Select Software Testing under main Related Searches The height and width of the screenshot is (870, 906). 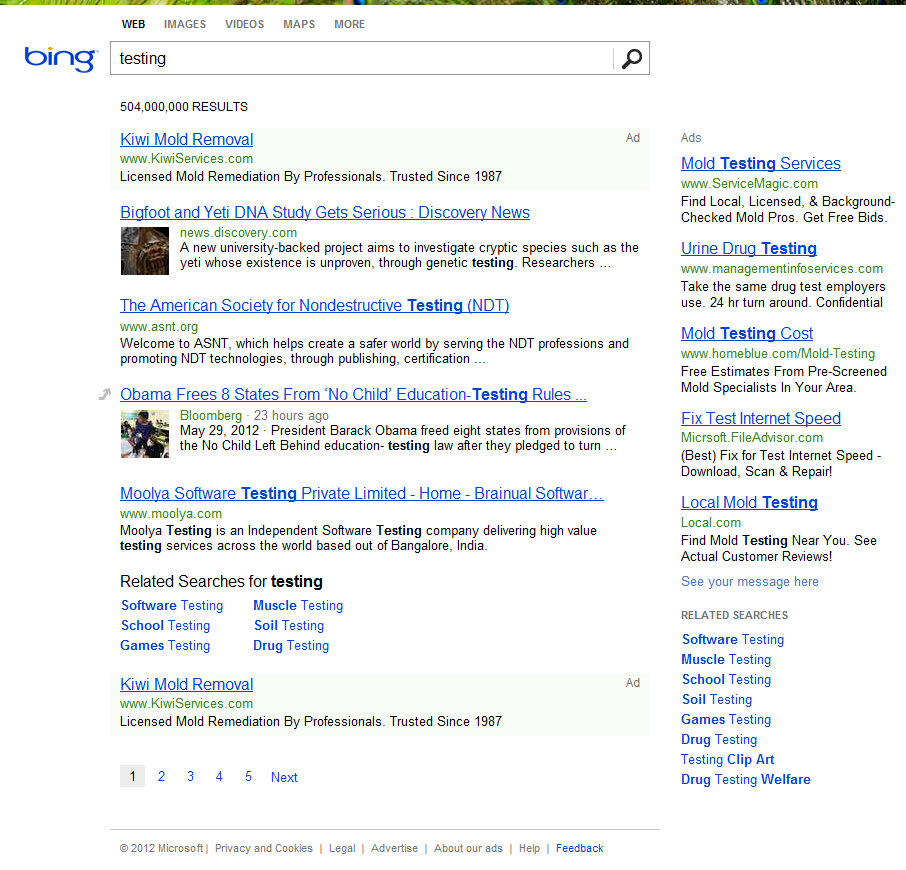172,605
